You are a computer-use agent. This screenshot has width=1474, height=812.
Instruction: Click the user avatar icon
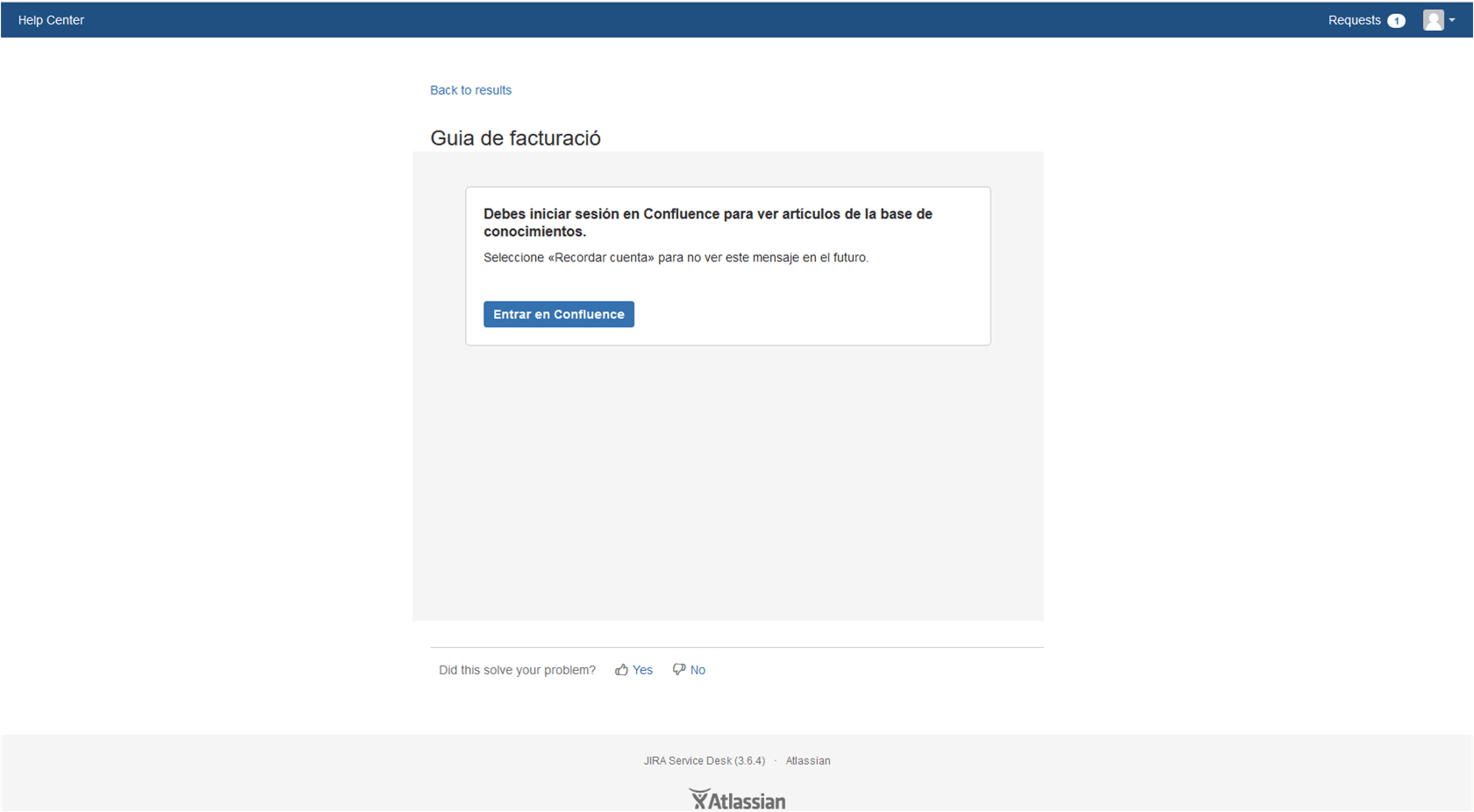point(1433,20)
